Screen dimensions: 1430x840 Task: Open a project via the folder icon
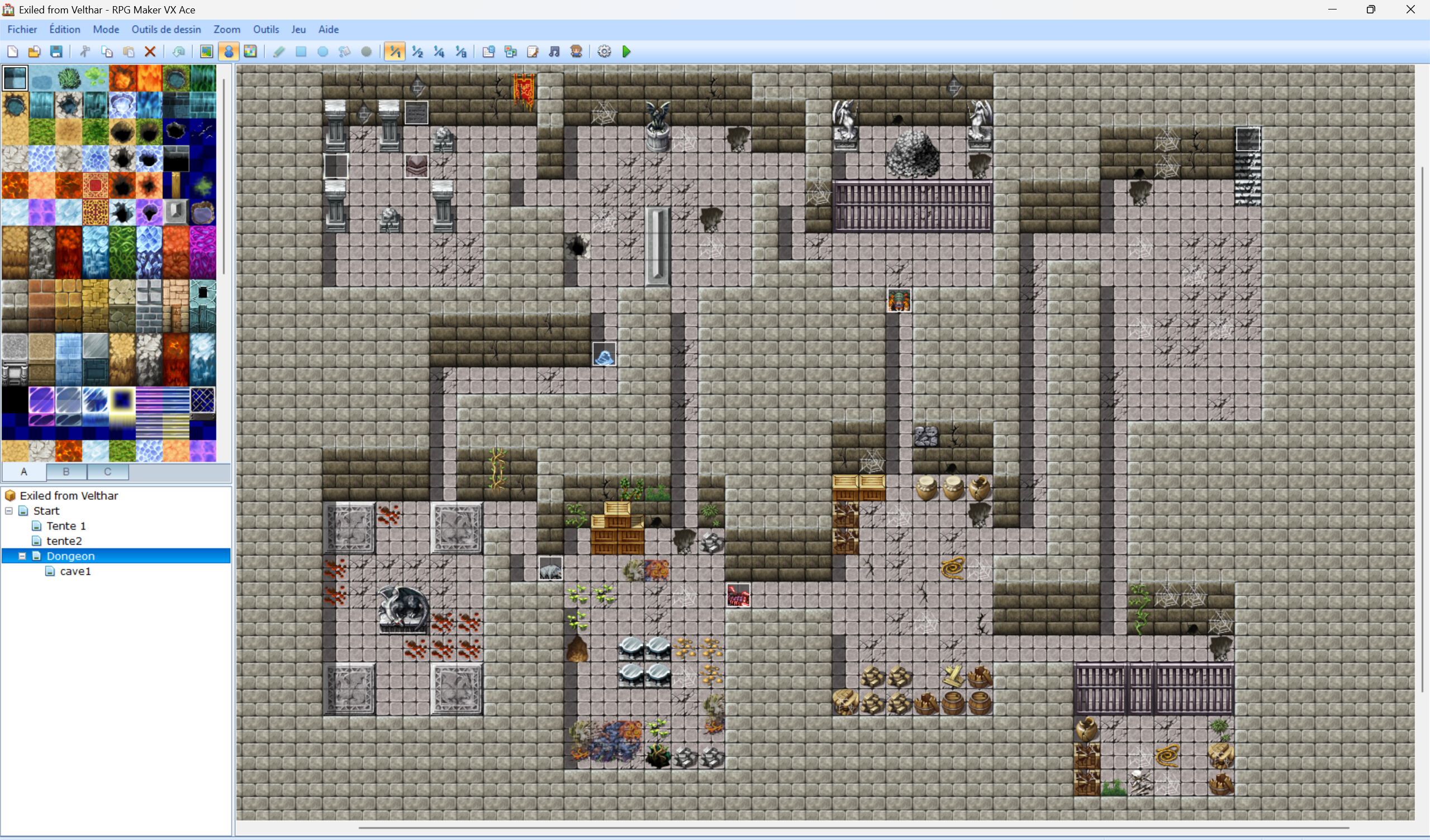(34, 51)
